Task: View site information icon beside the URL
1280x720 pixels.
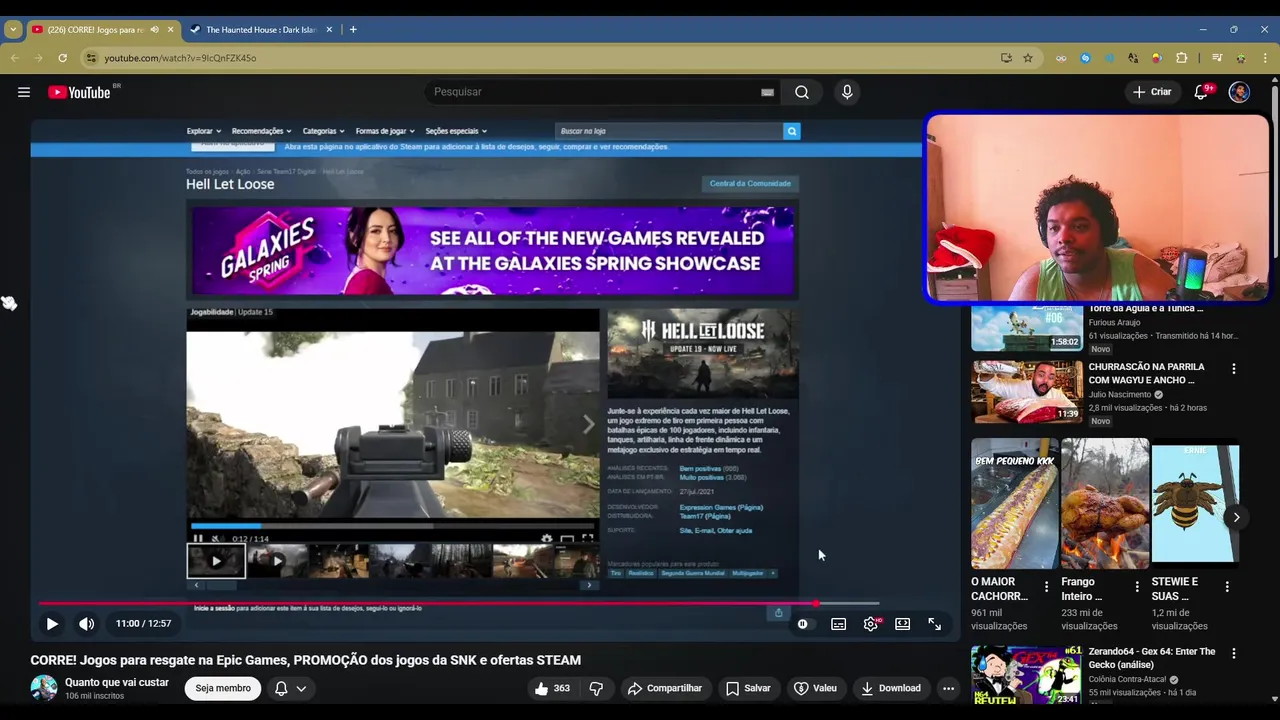Action: 91,58
